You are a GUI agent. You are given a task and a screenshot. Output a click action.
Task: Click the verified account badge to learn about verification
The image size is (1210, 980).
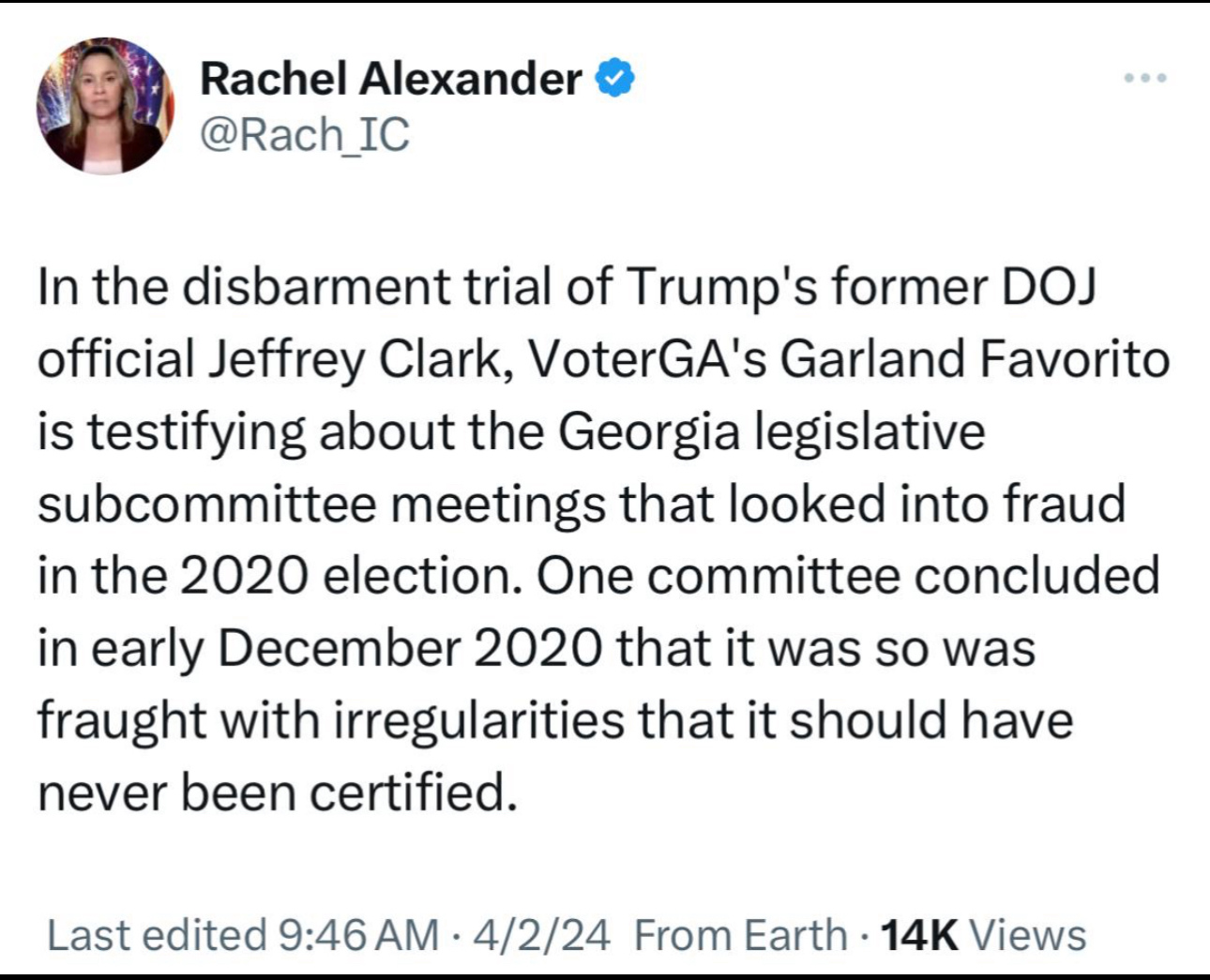click(616, 79)
